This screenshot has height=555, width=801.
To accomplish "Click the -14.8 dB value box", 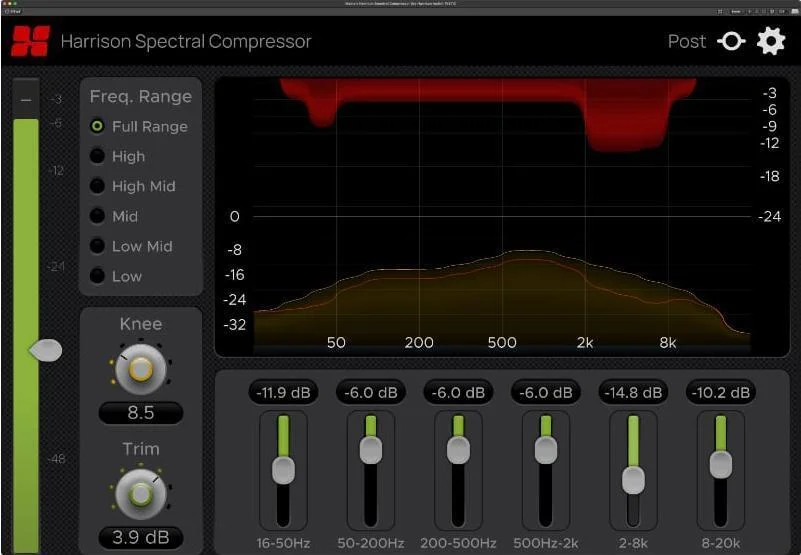I will (633, 392).
